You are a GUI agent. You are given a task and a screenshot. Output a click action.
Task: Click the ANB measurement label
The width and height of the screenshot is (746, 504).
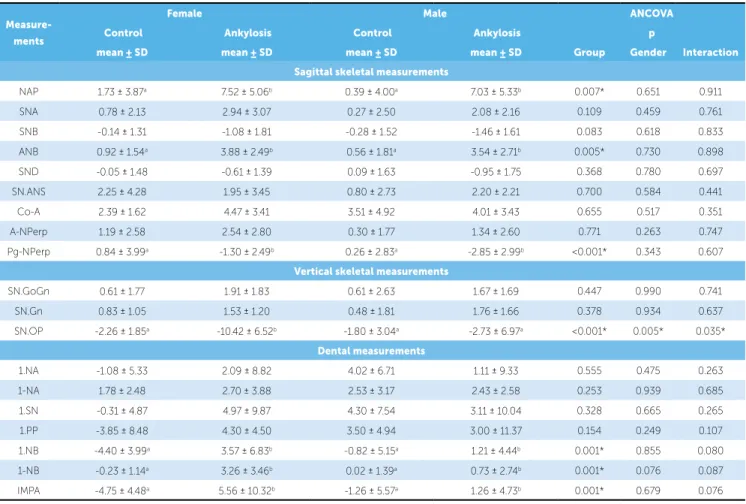tap(29, 151)
